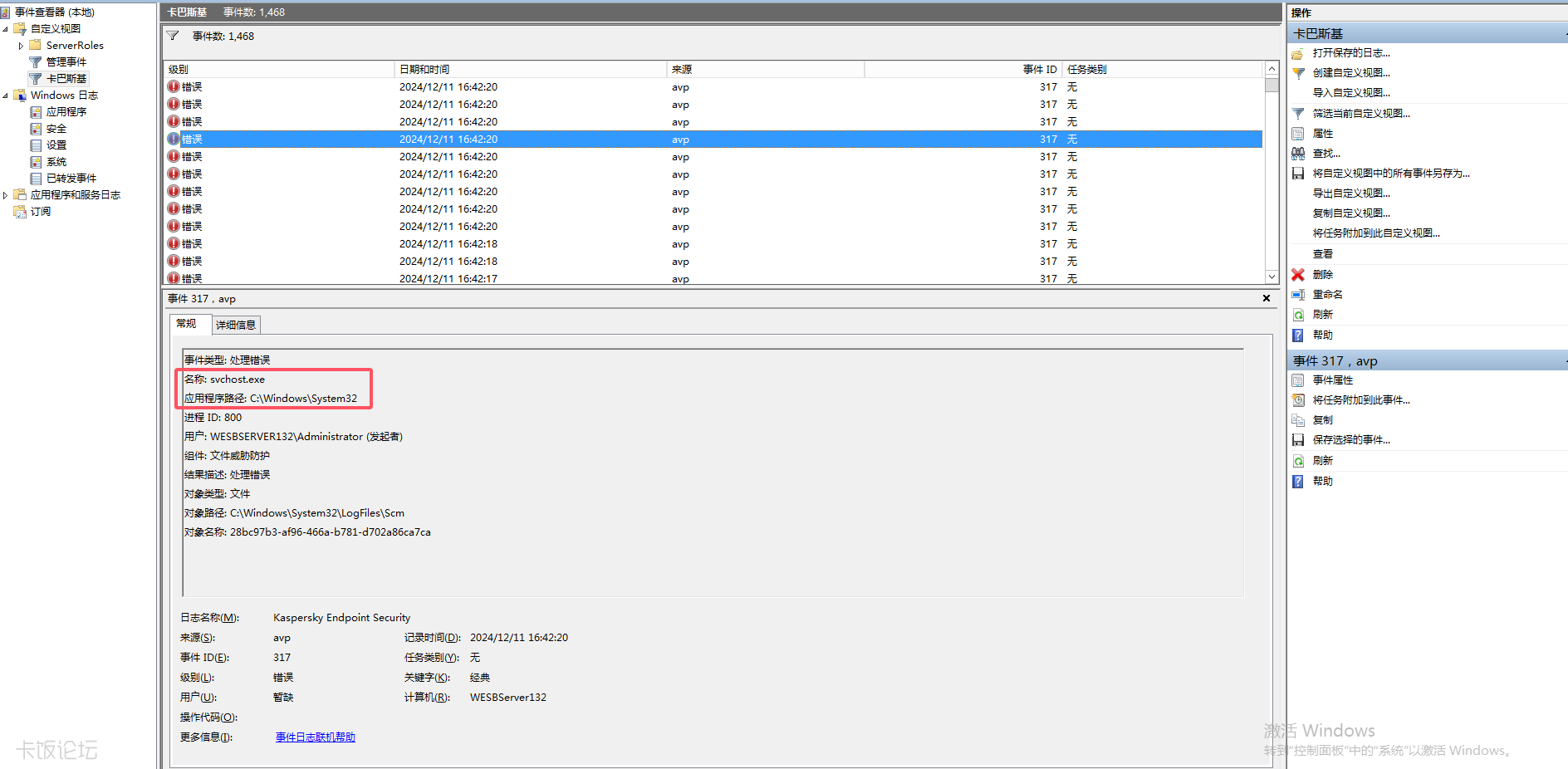Select the 卡巴斯基 custom view in tree
1568x769 pixels.
coord(66,79)
